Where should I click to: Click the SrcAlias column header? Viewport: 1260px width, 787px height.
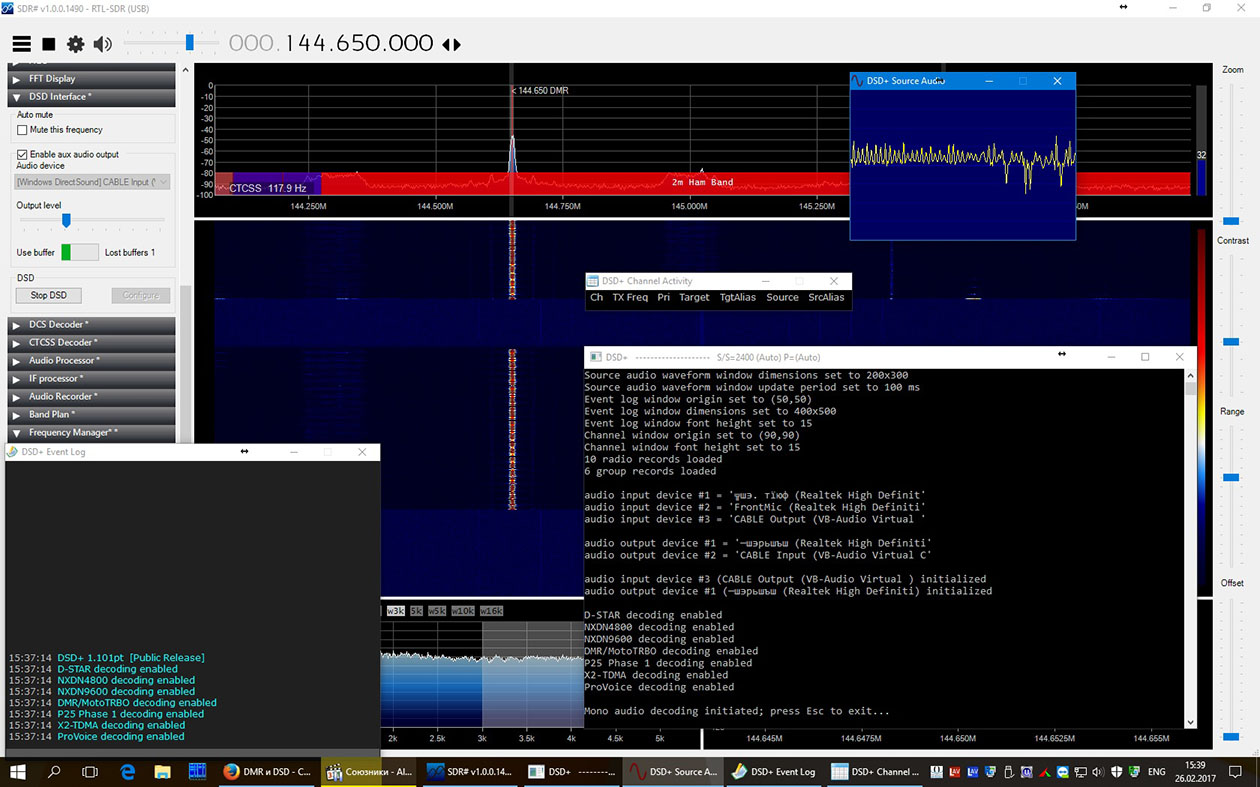click(826, 297)
